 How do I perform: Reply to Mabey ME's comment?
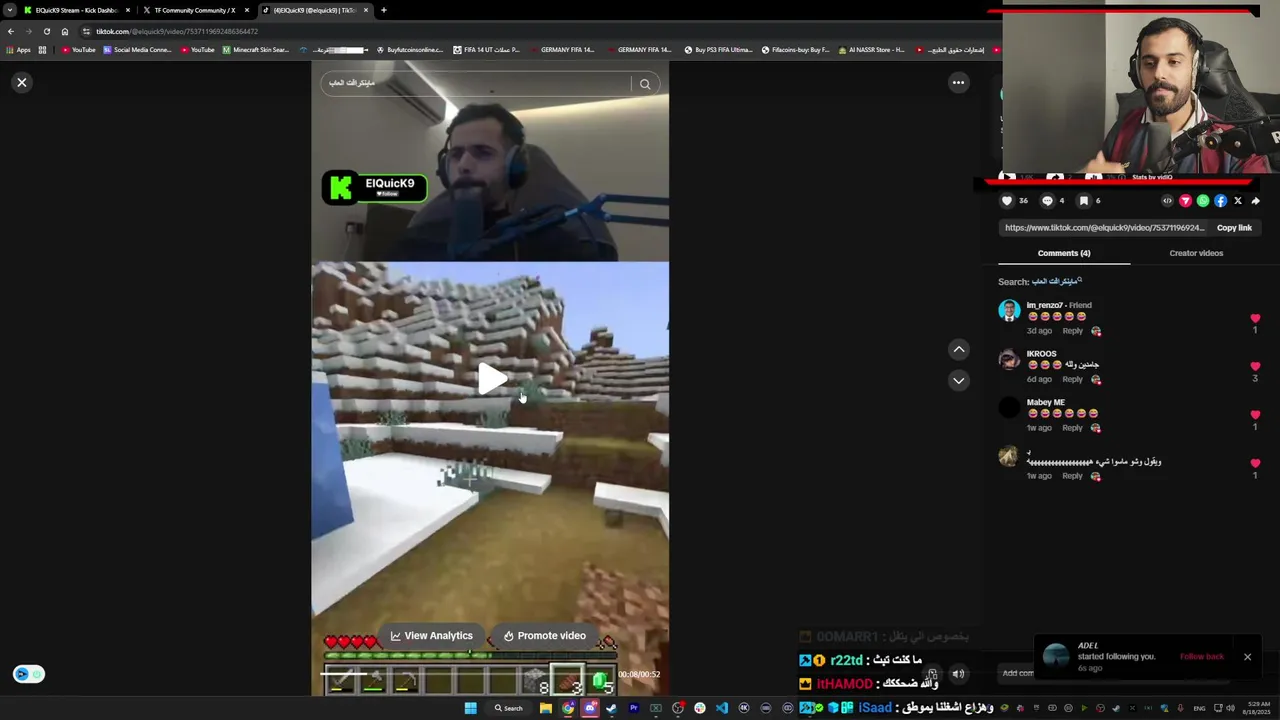(1072, 428)
